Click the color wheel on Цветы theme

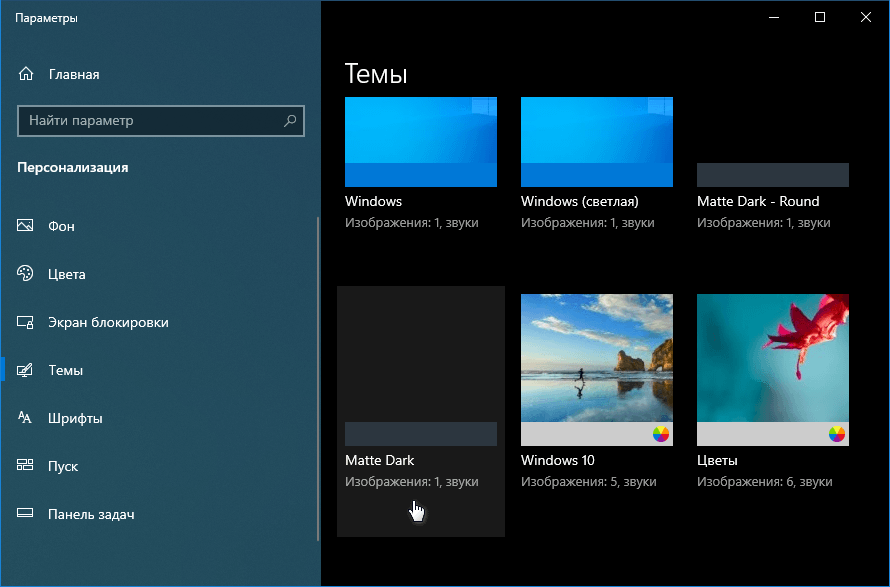(x=837, y=434)
